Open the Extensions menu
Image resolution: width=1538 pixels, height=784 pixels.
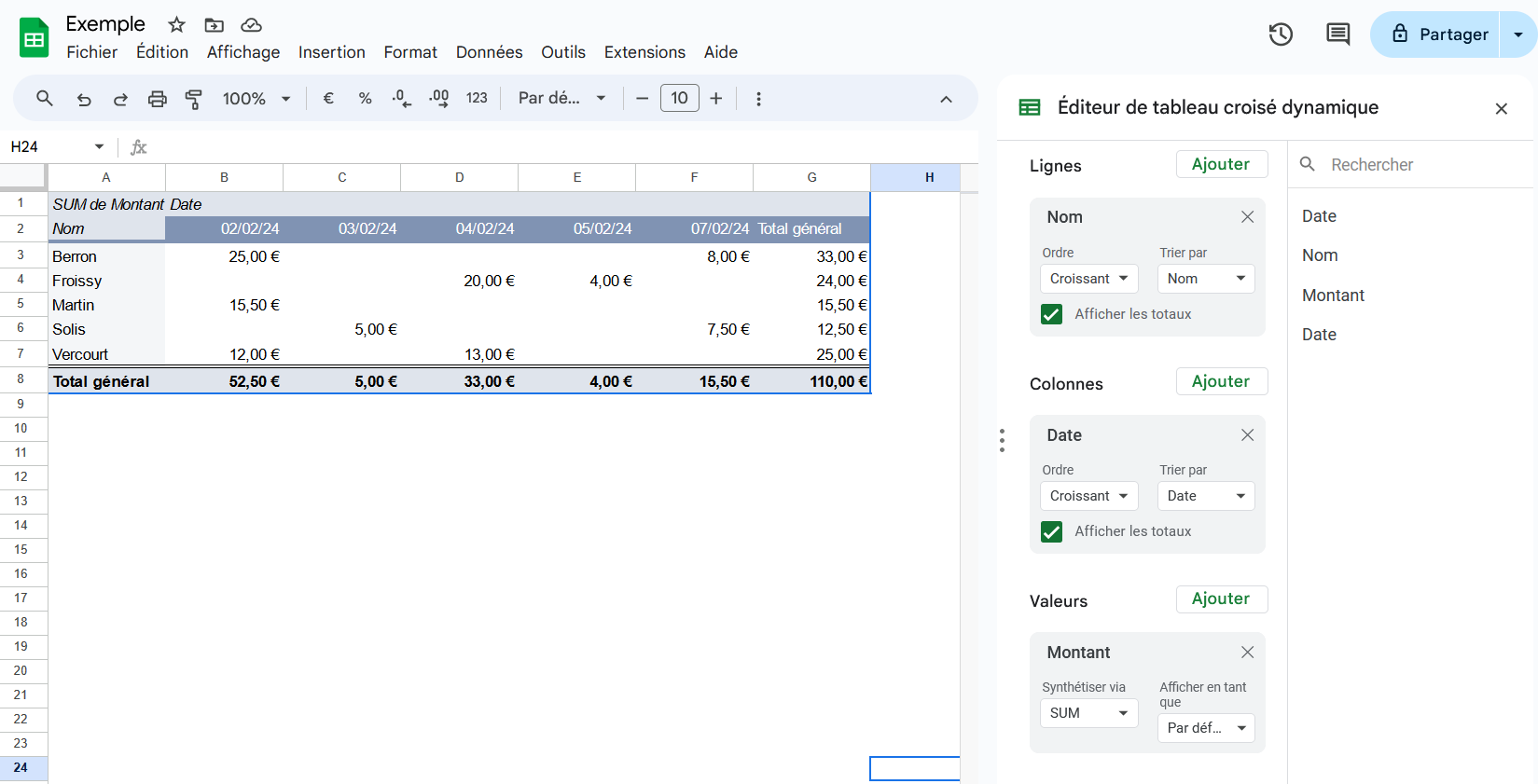(x=644, y=52)
